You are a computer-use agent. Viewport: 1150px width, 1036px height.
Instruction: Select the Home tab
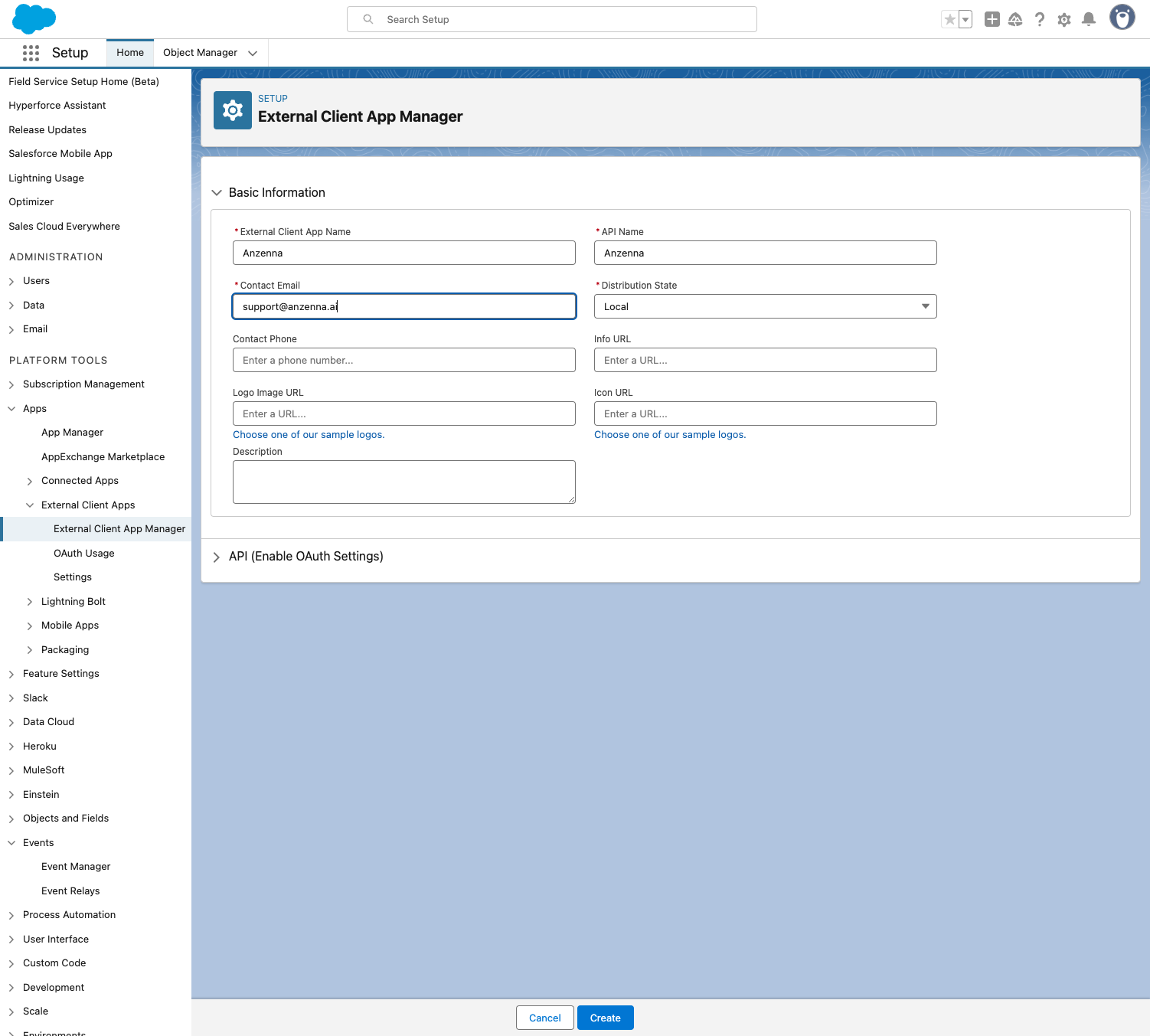[130, 53]
